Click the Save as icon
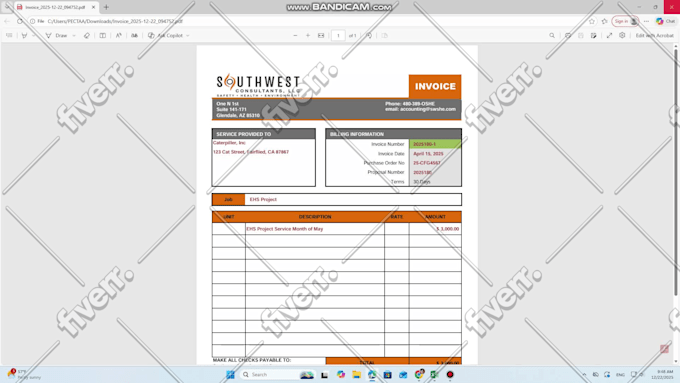 (x=594, y=36)
